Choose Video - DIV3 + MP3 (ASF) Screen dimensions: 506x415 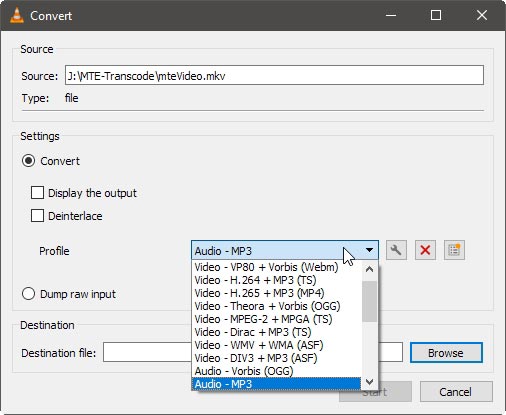[x=277, y=358]
